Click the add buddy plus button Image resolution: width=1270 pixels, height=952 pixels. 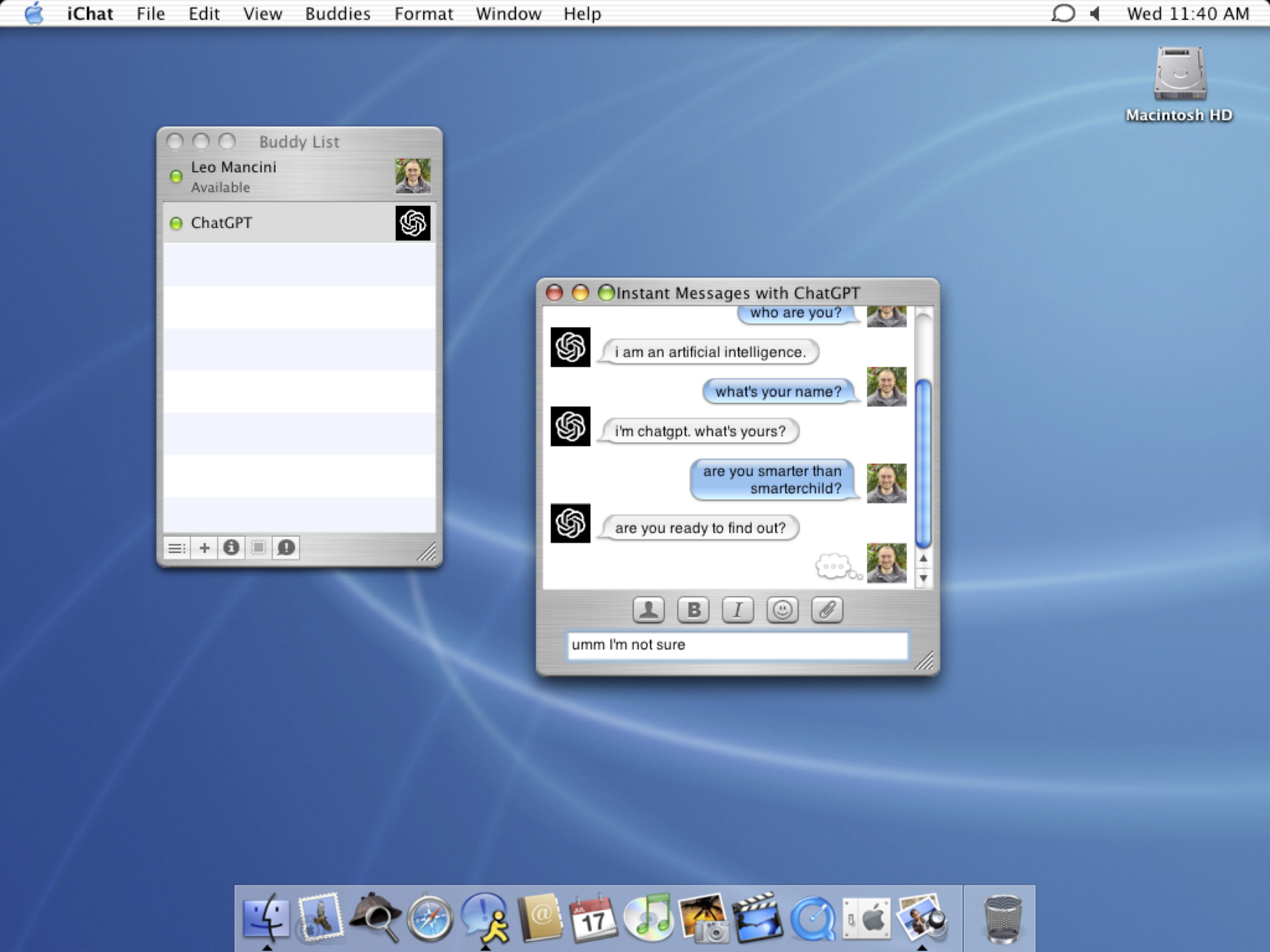204,548
